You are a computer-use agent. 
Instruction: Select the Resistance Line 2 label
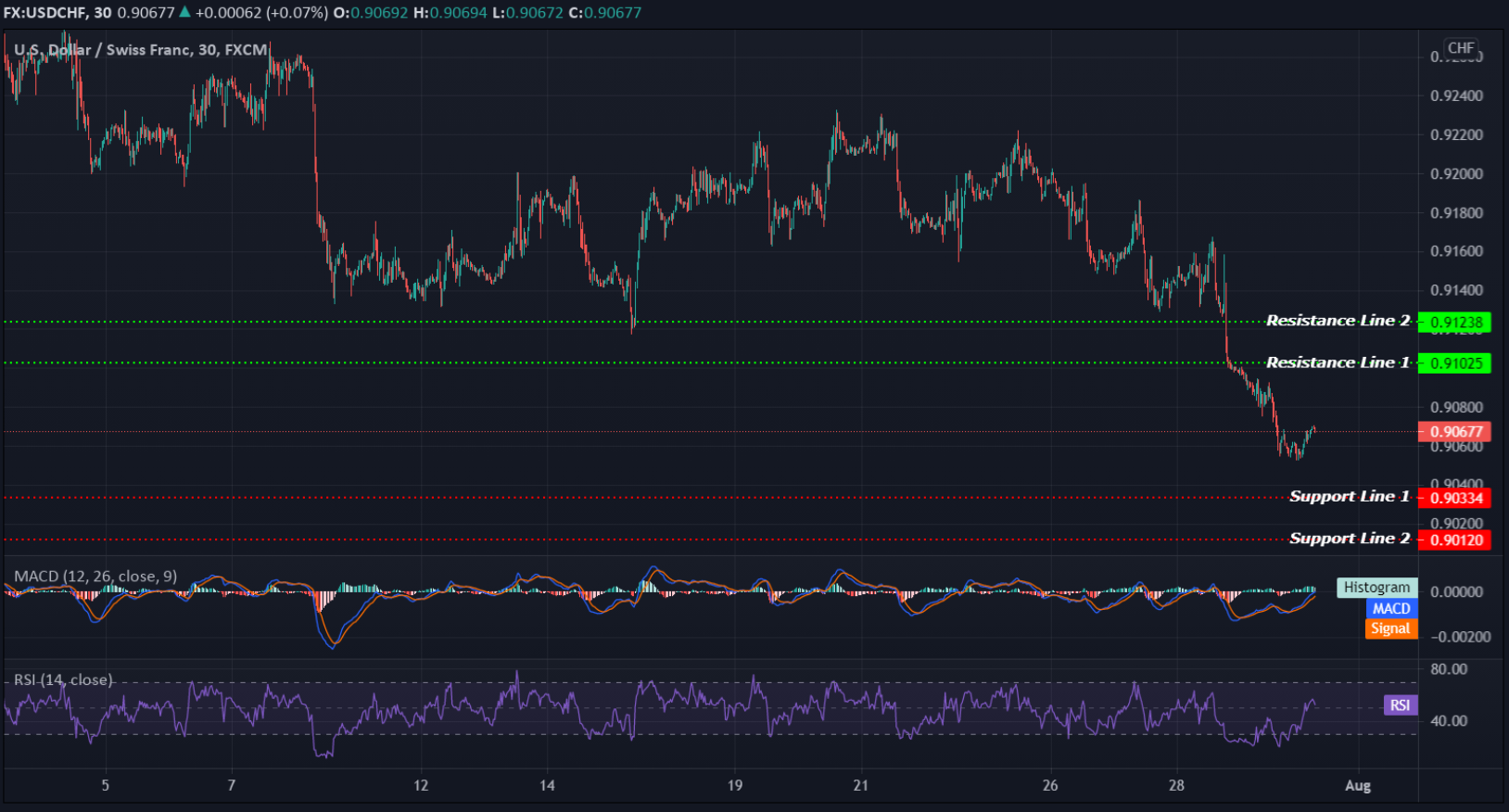tap(1338, 321)
